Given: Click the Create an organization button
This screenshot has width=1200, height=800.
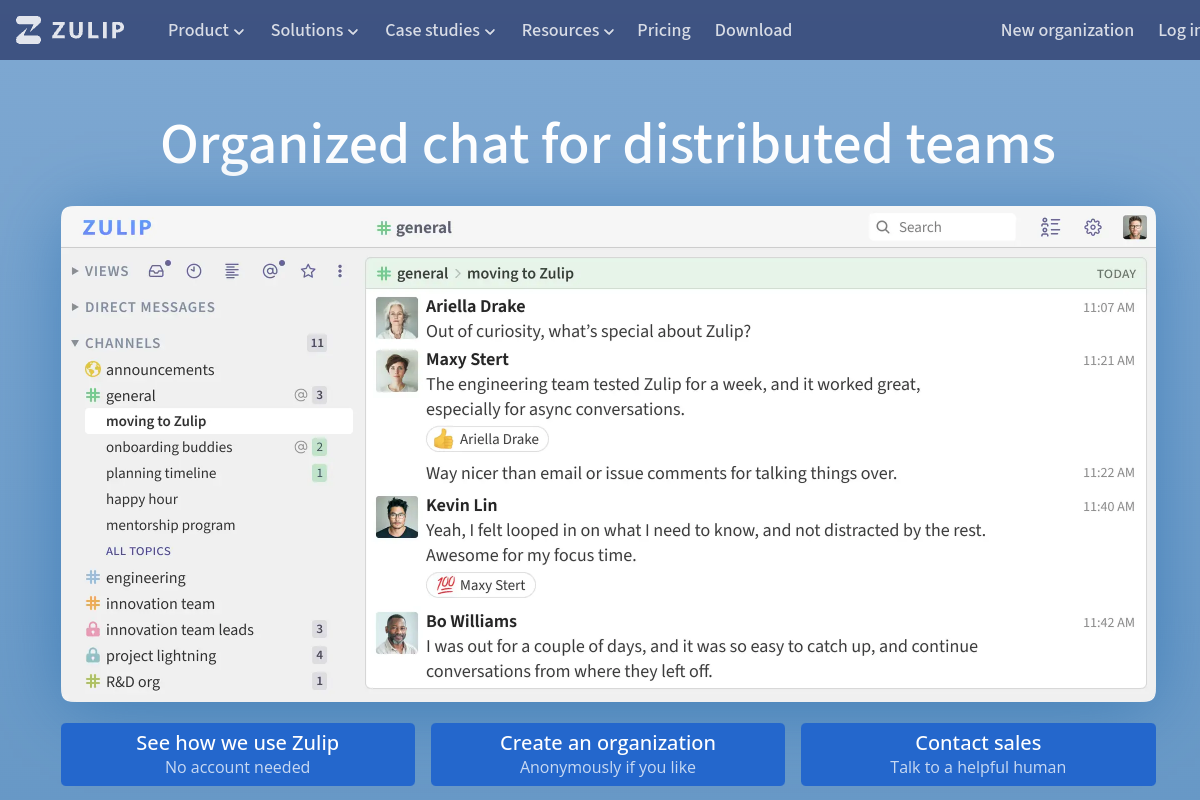Looking at the screenshot, I should pos(608,754).
